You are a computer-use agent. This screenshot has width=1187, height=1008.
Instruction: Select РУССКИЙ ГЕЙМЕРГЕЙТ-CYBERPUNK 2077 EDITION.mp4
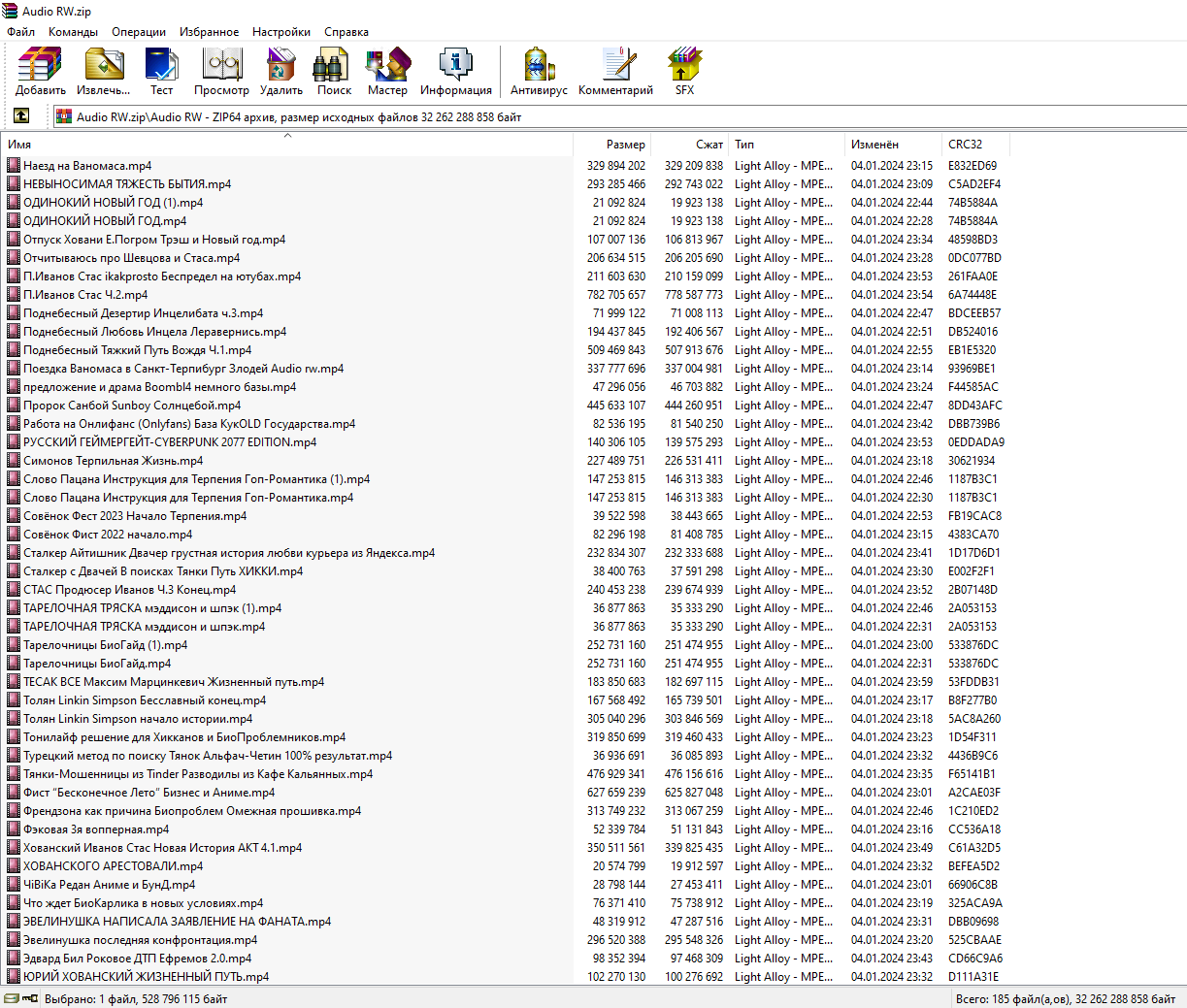[x=170, y=441]
